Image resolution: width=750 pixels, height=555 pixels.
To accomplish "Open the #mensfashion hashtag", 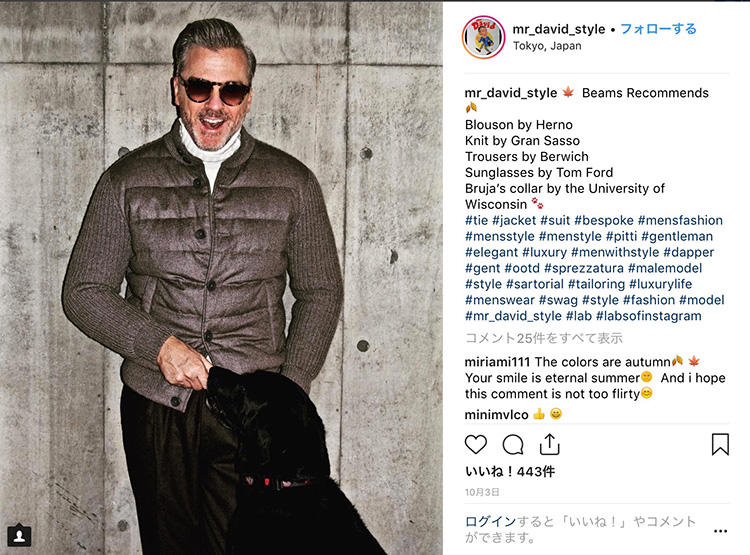I will tap(680, 221).
